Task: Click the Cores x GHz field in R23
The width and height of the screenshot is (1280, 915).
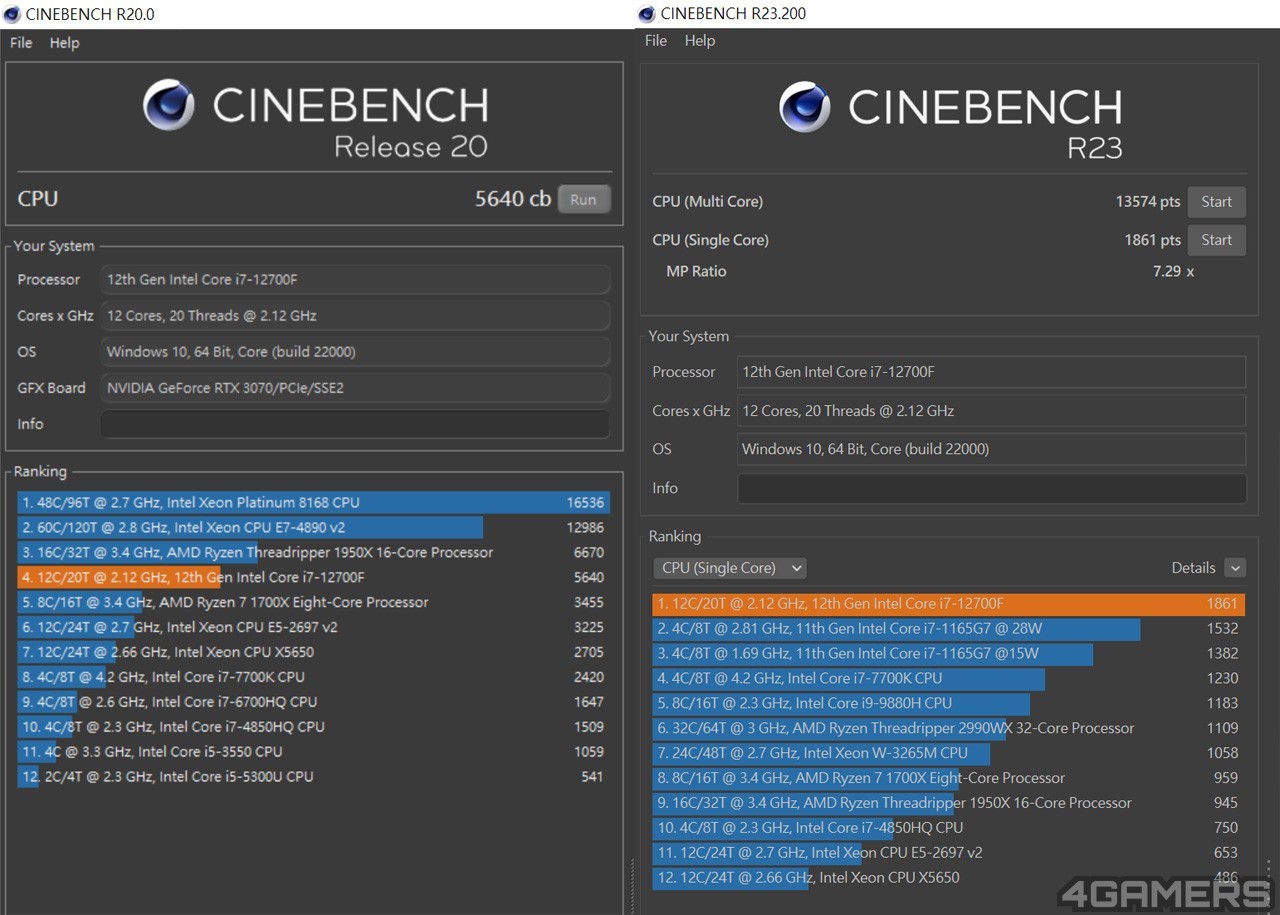Action: 992,411
